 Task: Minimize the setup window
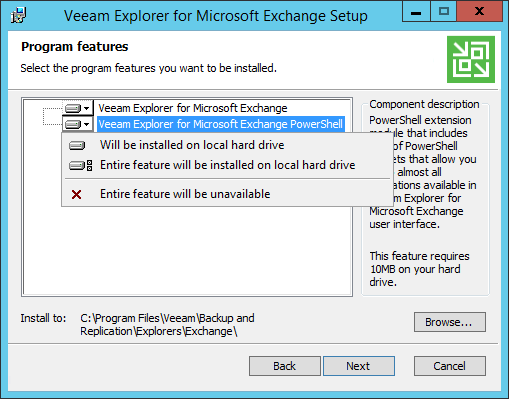coord(416,11)
